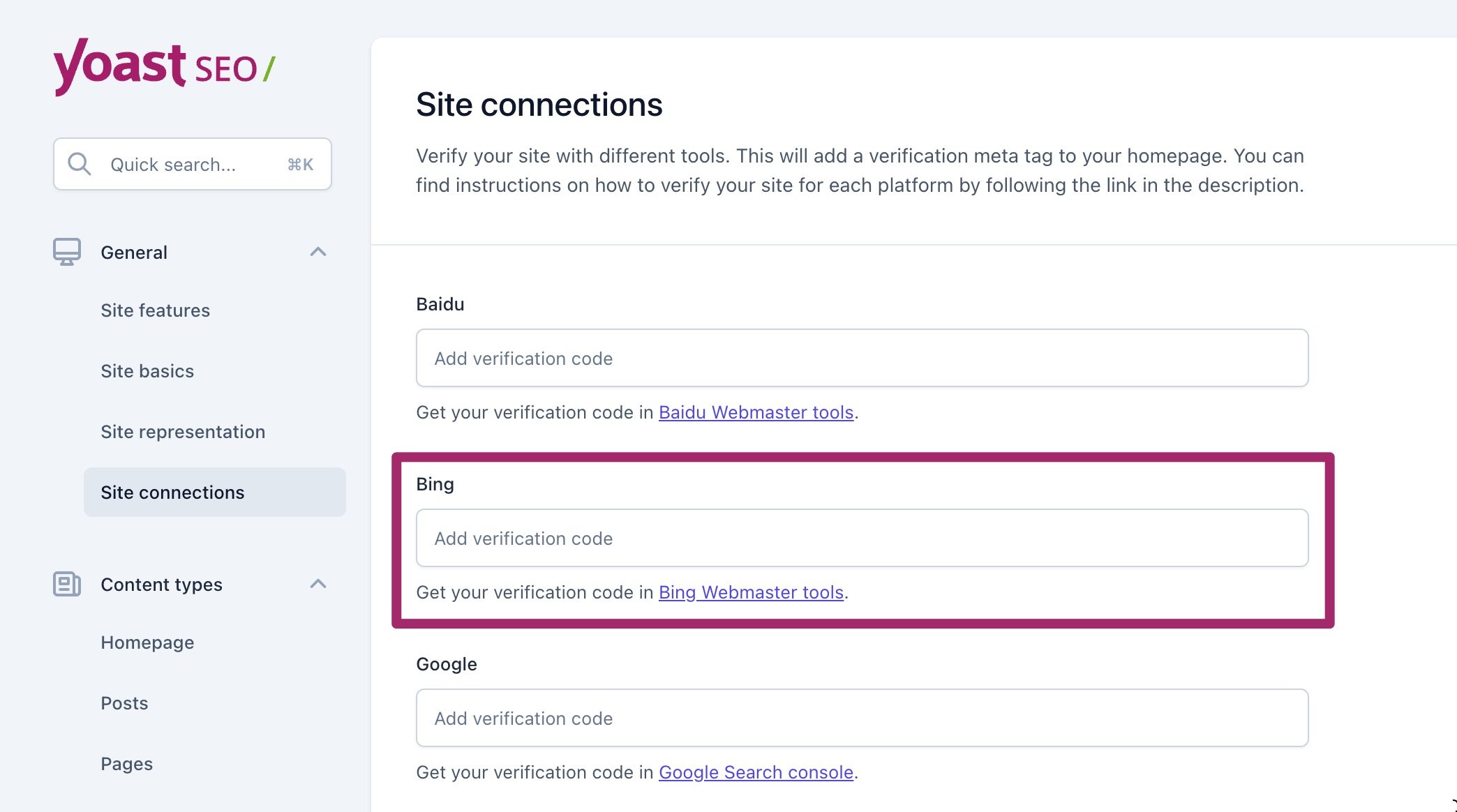Click the Yoast SEO logo icon

[163, 66]
